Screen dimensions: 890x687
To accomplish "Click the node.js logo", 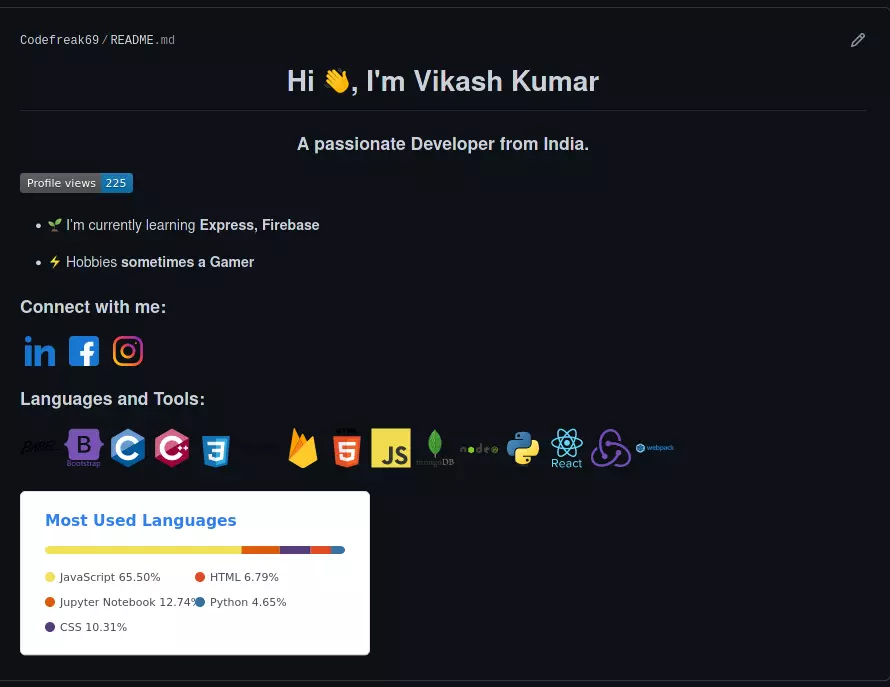I will click(479, 449).
